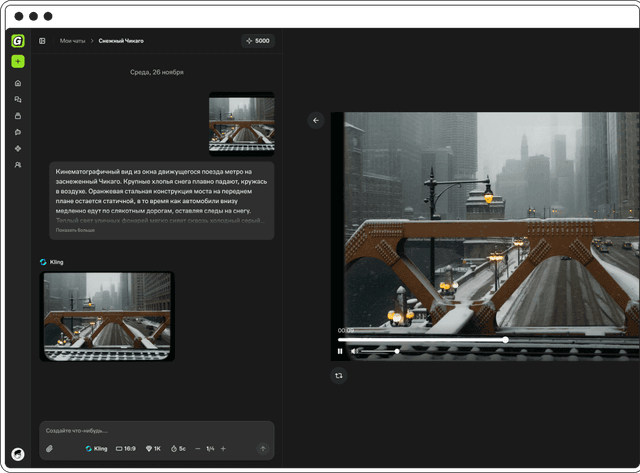This screenshot has width=640, height=473.
Task: Go to Мои чаты breadcrumb
Action: (72, 41)
